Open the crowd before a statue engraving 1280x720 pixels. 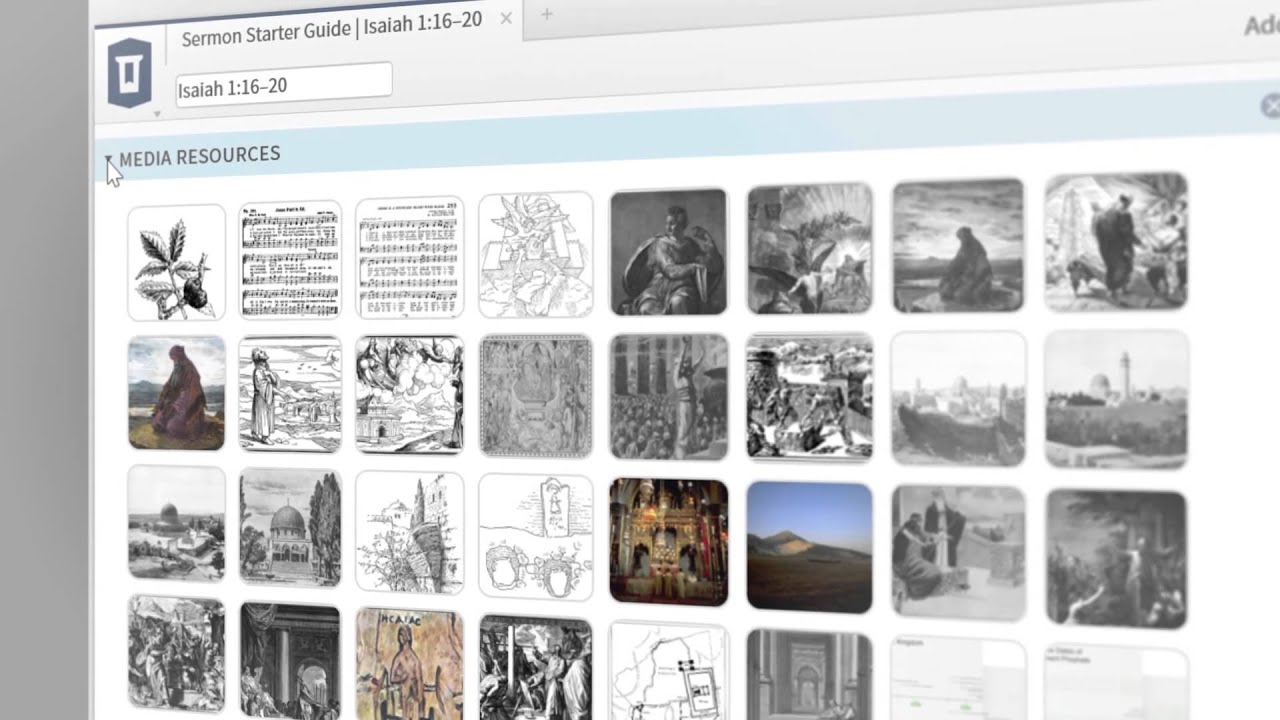tap(668, 396)
